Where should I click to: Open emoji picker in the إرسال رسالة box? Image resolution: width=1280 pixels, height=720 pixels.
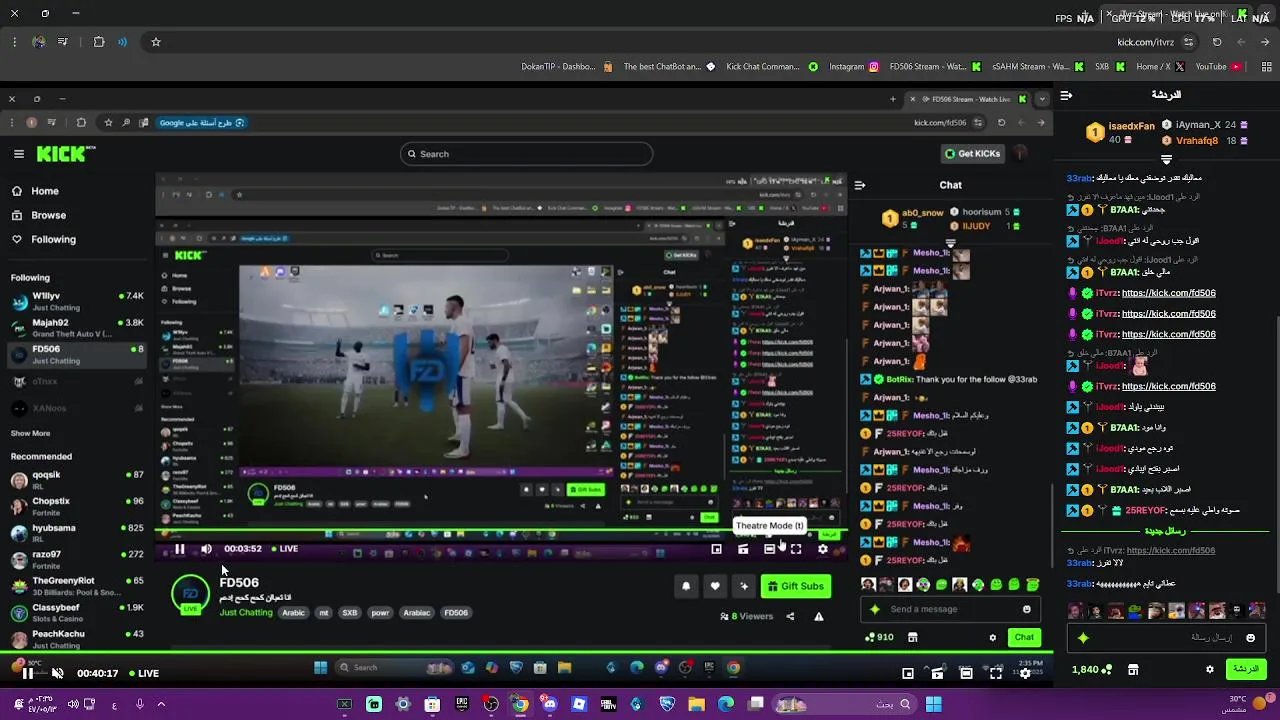[1250, 637]
